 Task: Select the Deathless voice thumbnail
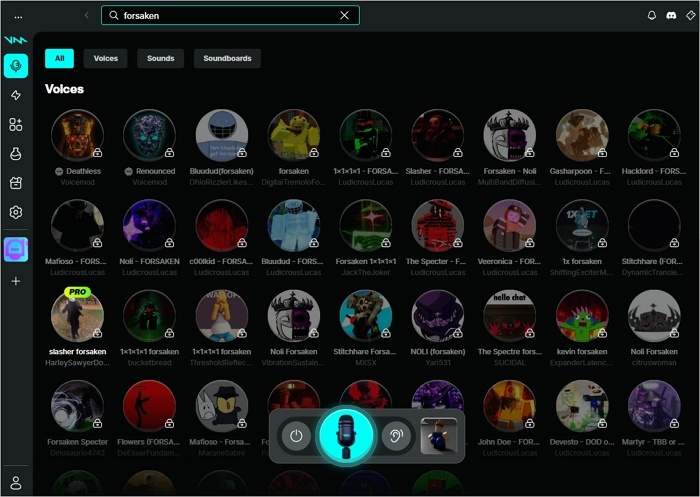[x=77, y=135]
